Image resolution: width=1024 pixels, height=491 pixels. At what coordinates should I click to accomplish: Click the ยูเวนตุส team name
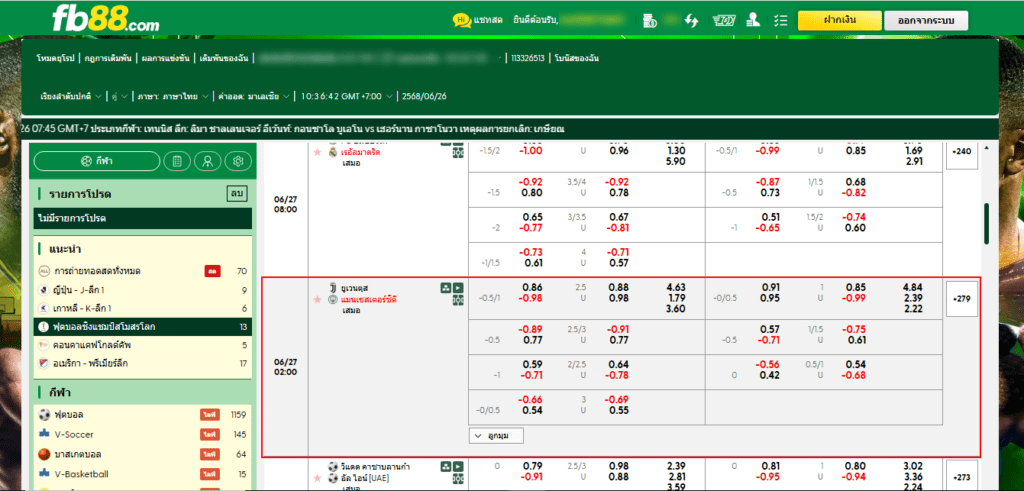coord(355,288)
